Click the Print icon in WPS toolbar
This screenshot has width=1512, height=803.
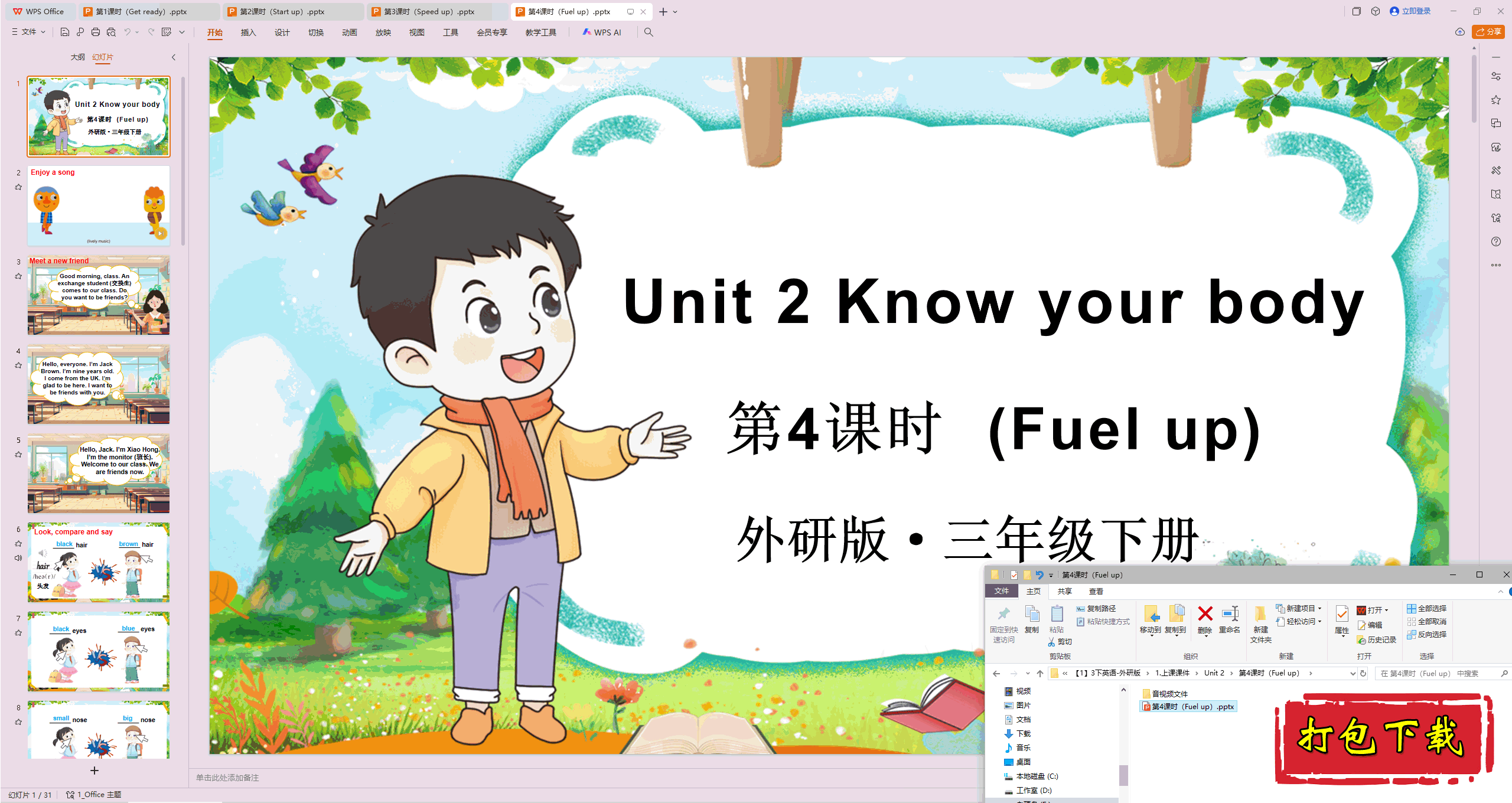point(96,32)
